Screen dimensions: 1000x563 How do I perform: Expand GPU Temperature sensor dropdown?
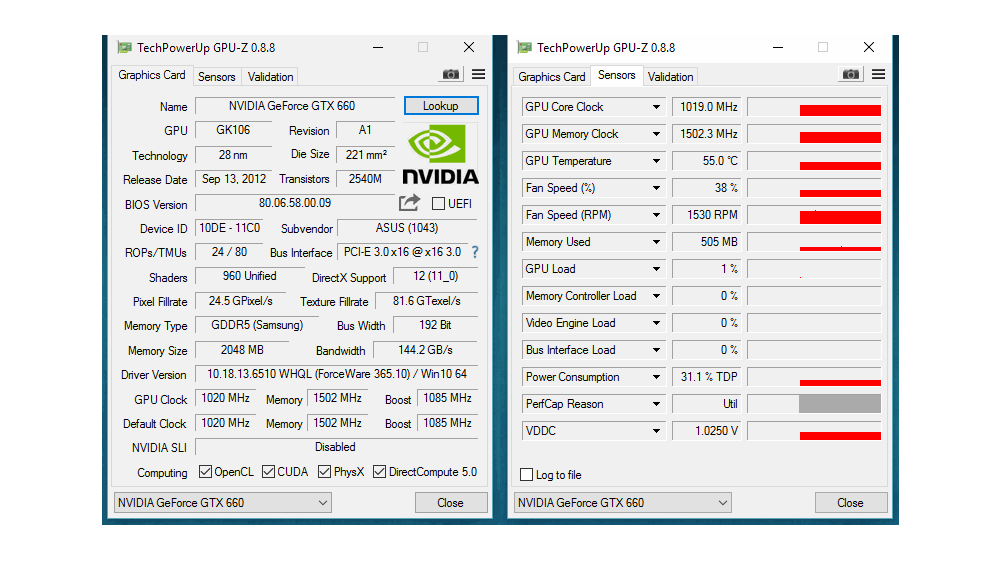point(656,161)
